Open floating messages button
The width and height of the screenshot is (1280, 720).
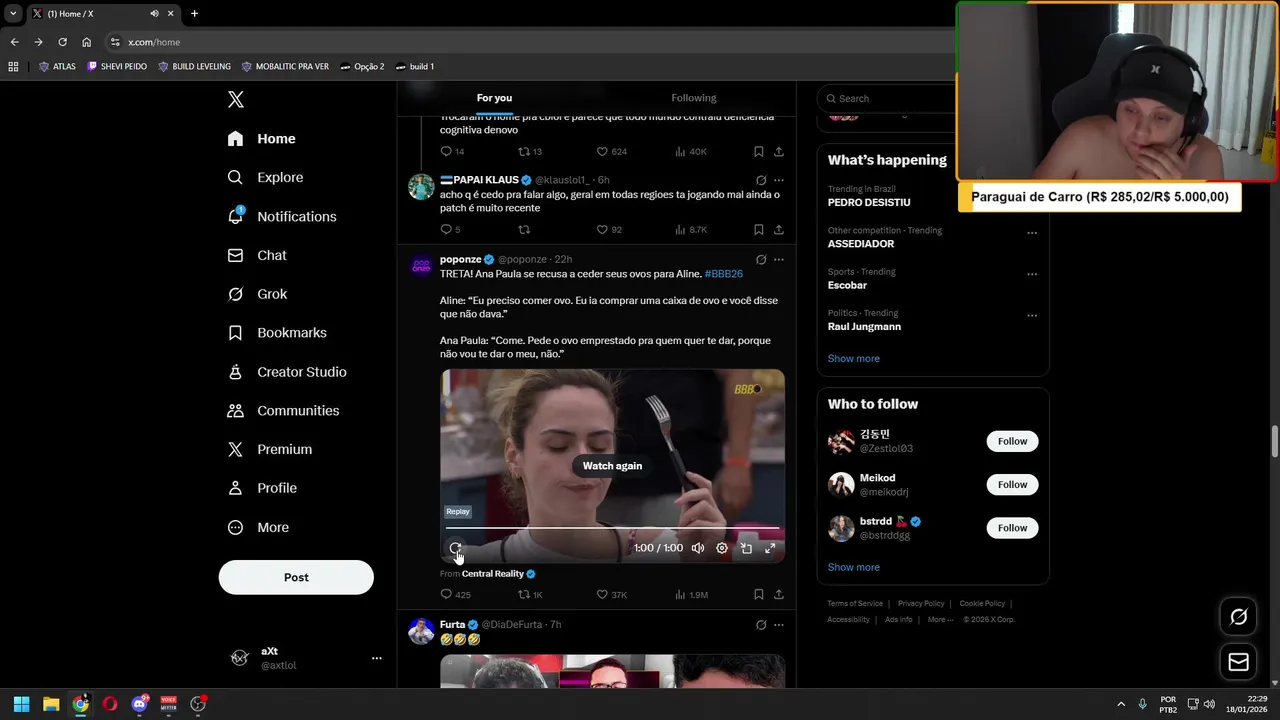tap(1238, 662)
